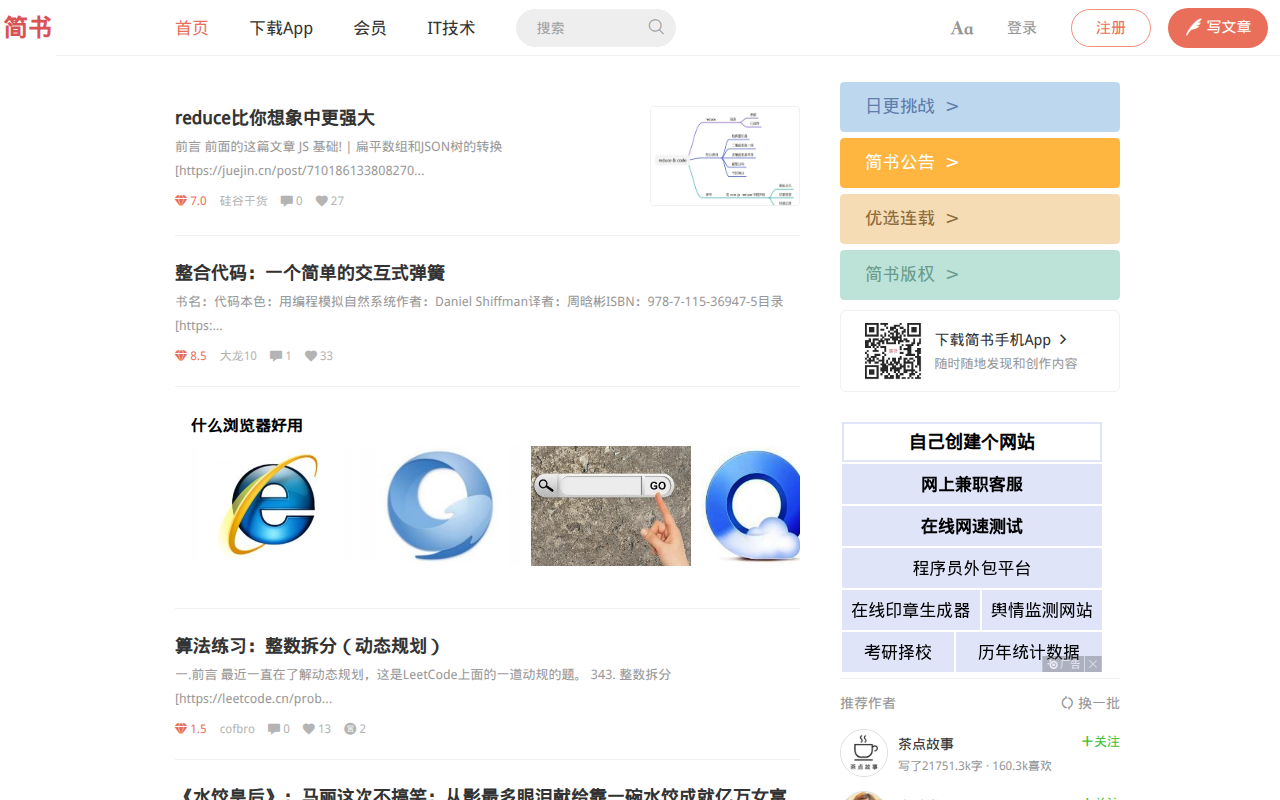Viewport: 1280px width, 800px height.
Task: Click the comment icon on 算法练习 article
Action: tap(274, 729)
